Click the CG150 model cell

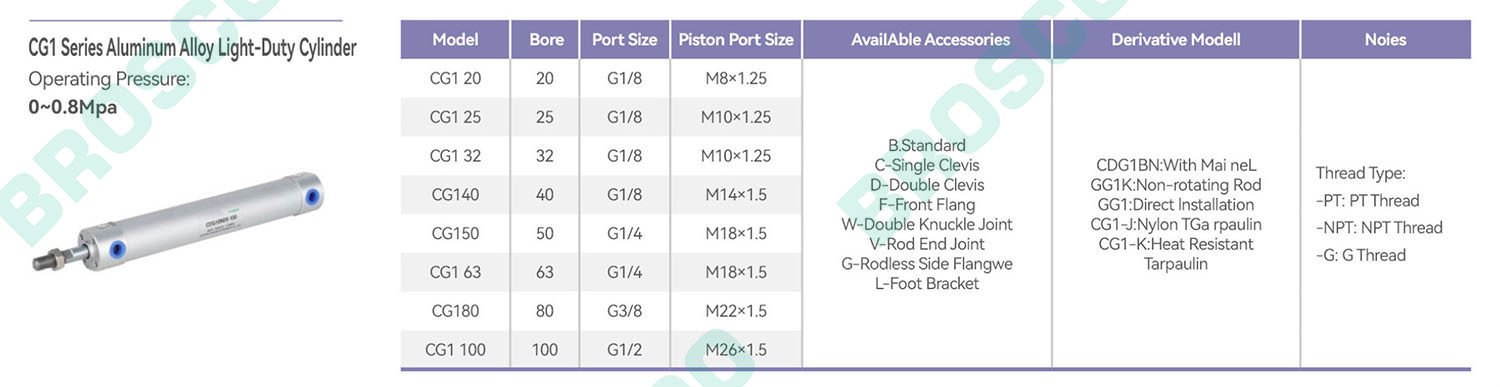click(x=455, y=233)
